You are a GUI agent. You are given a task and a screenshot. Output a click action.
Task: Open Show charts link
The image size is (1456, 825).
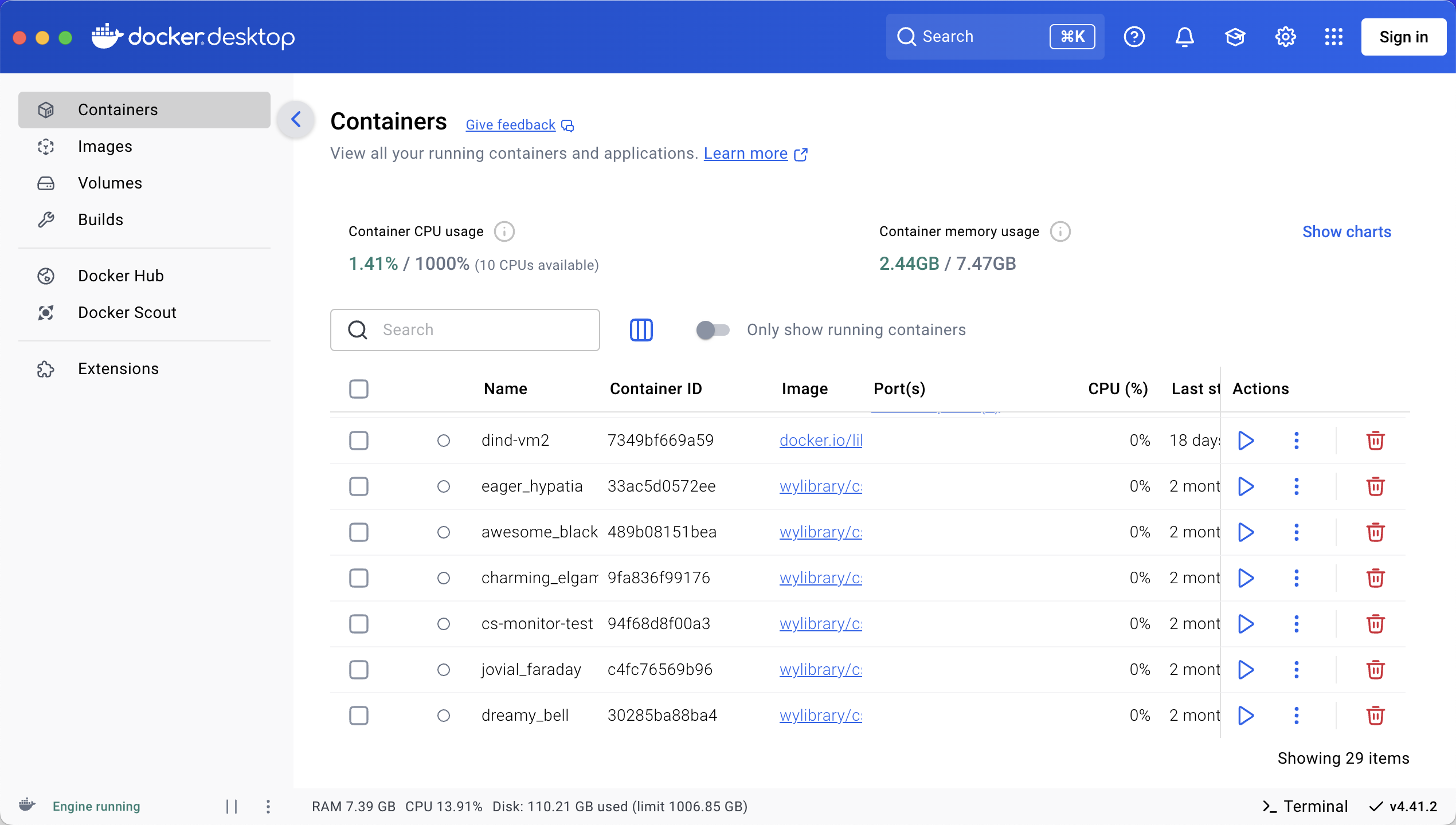pyautogui.click(x=1347, y=231)
